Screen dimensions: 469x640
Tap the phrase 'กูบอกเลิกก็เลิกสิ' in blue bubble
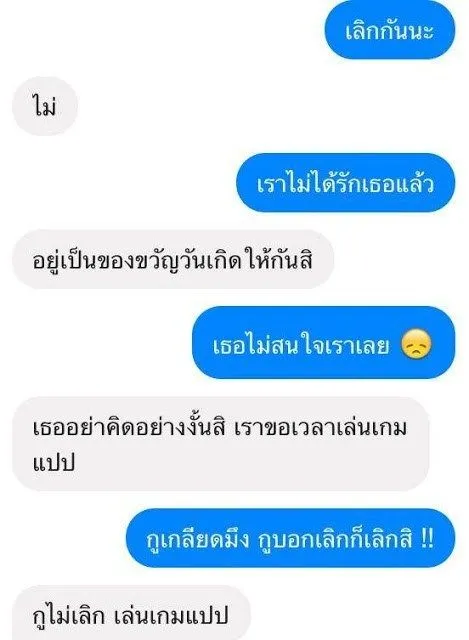coord(335,538)
